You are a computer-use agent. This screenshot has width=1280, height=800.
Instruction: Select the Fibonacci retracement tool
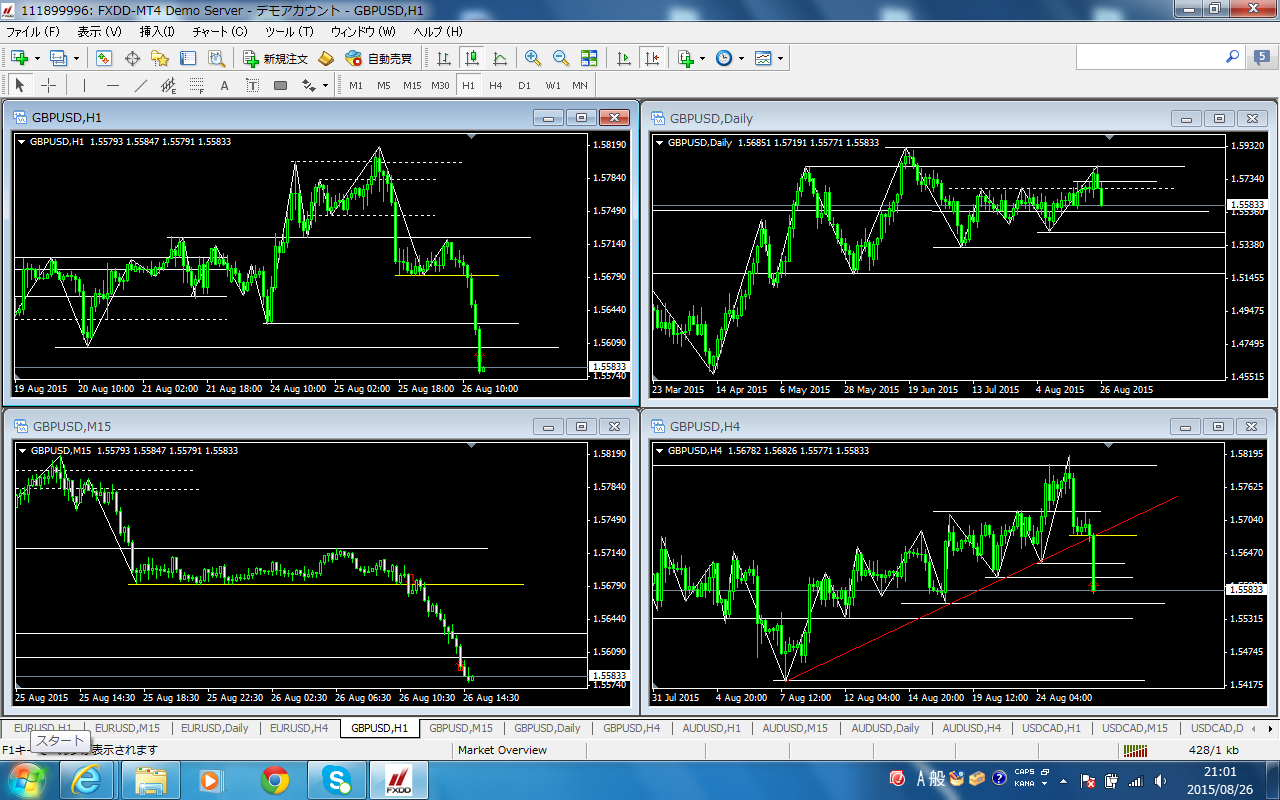[x=197, y=85]
